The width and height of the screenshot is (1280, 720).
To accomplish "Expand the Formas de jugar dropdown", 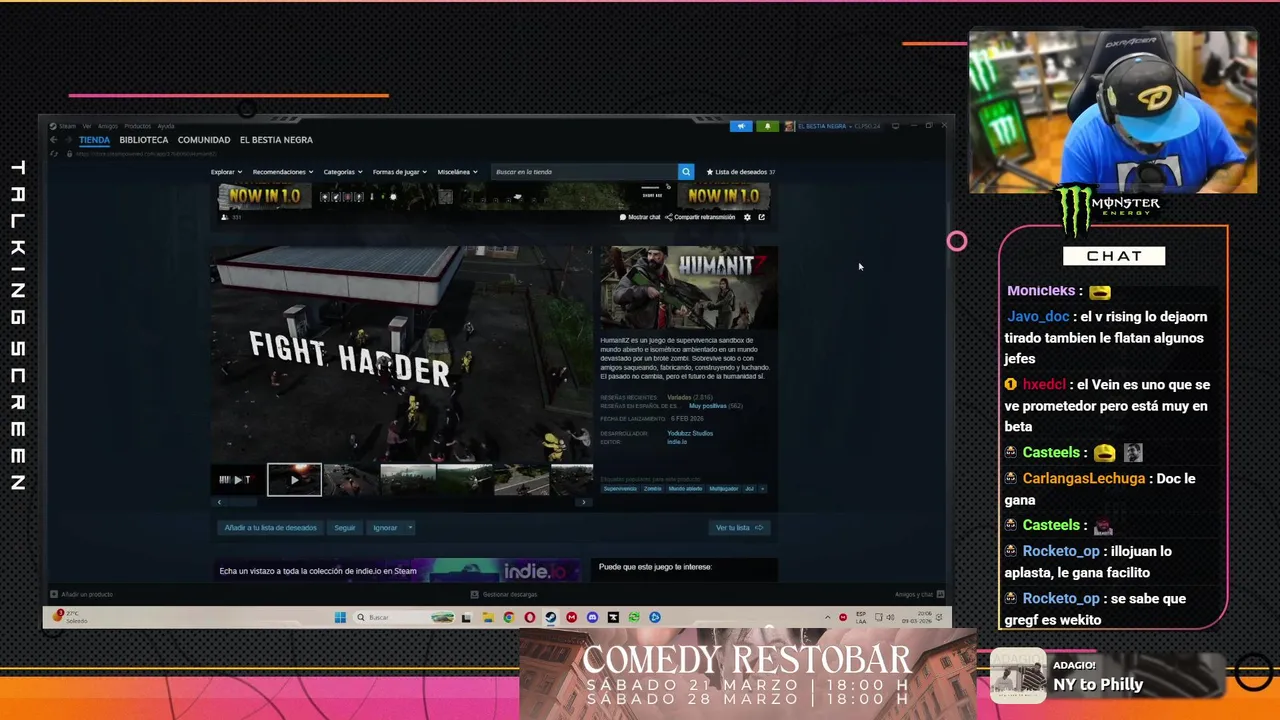I will point(400,172).
